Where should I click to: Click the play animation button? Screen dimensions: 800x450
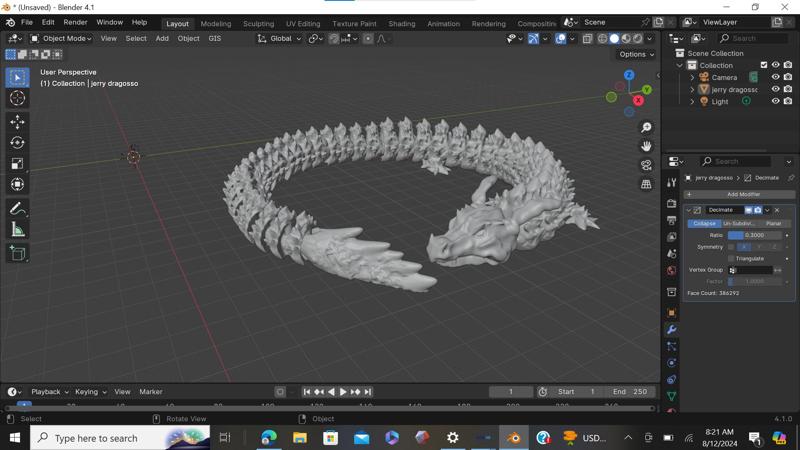click(x=343, y=392)
